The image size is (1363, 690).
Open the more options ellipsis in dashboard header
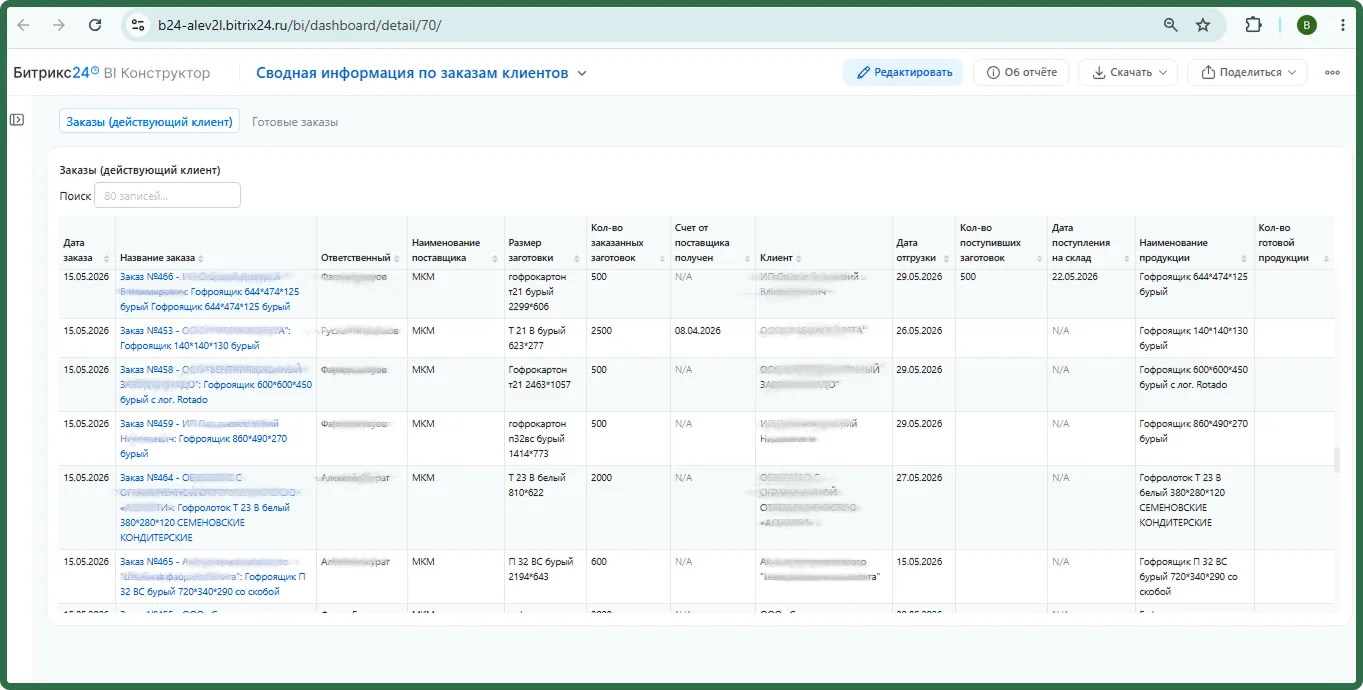pyautogui.click(x=1332, y=72)
